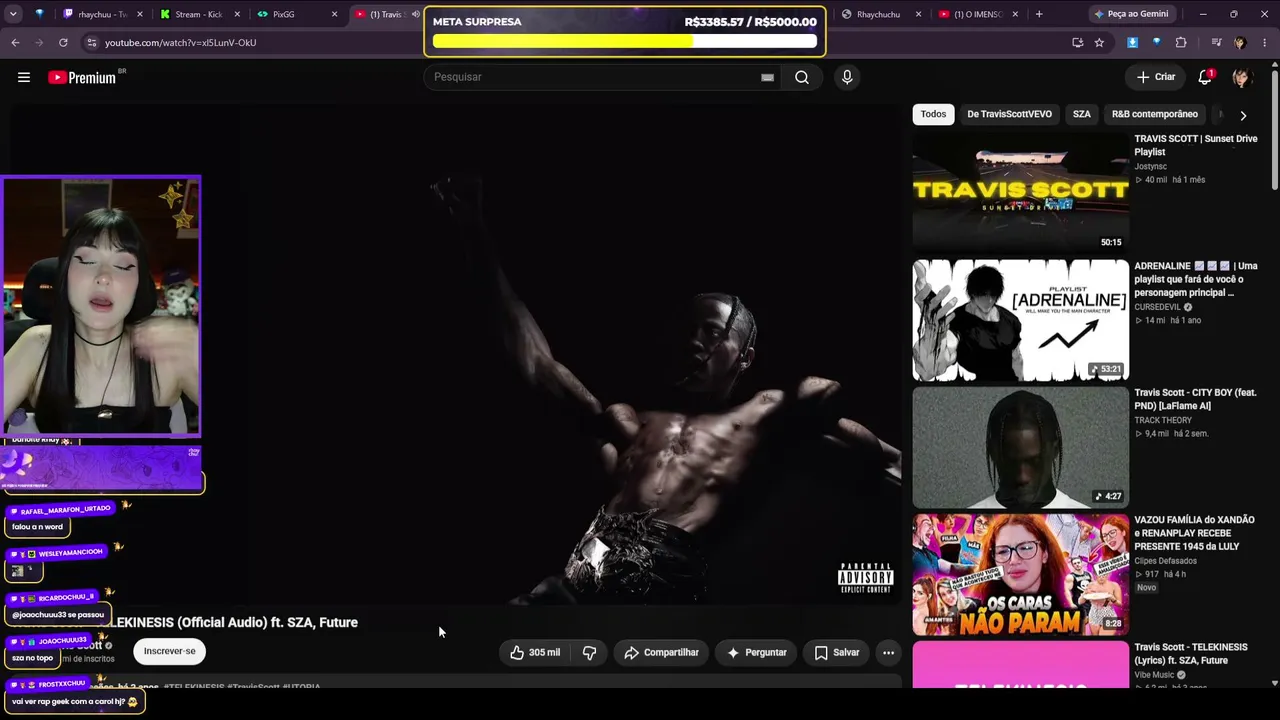Close the rhaychuu Twitch tab
This screenshot has width=1280, height=720.
pyautogui.click(x=139, y=14)
